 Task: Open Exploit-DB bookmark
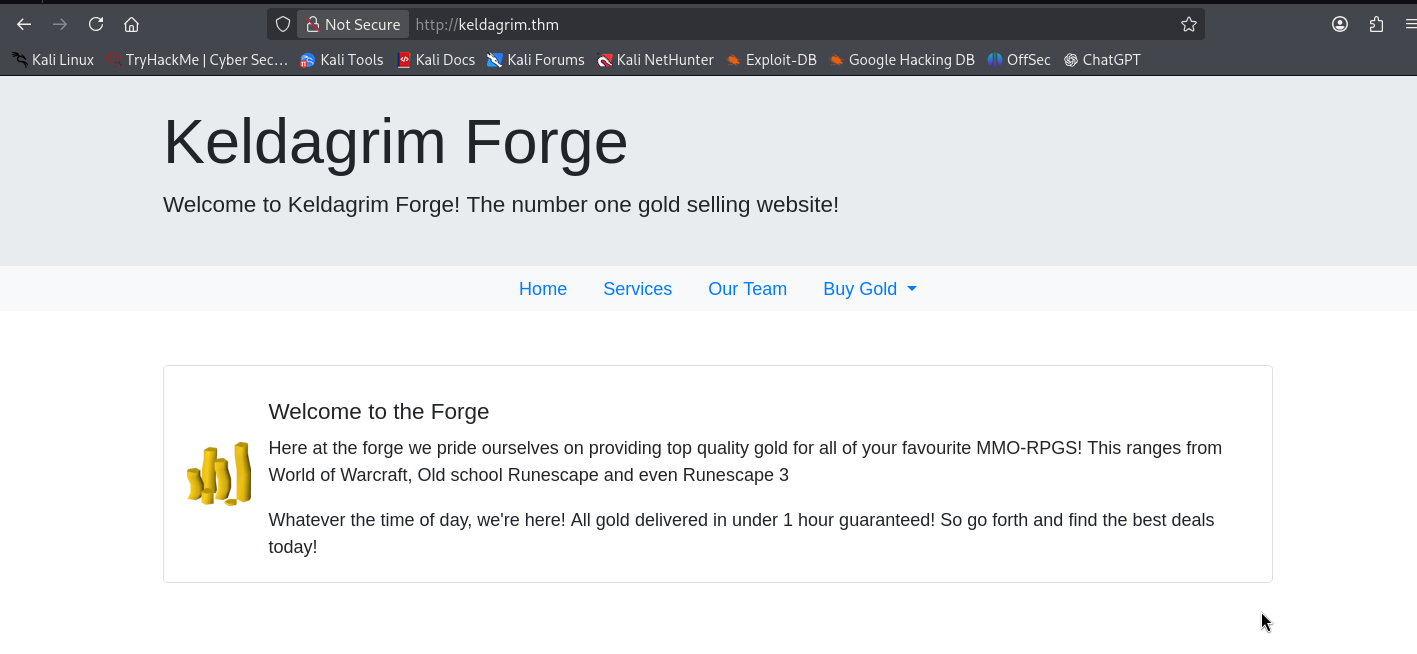click(771, 60)
